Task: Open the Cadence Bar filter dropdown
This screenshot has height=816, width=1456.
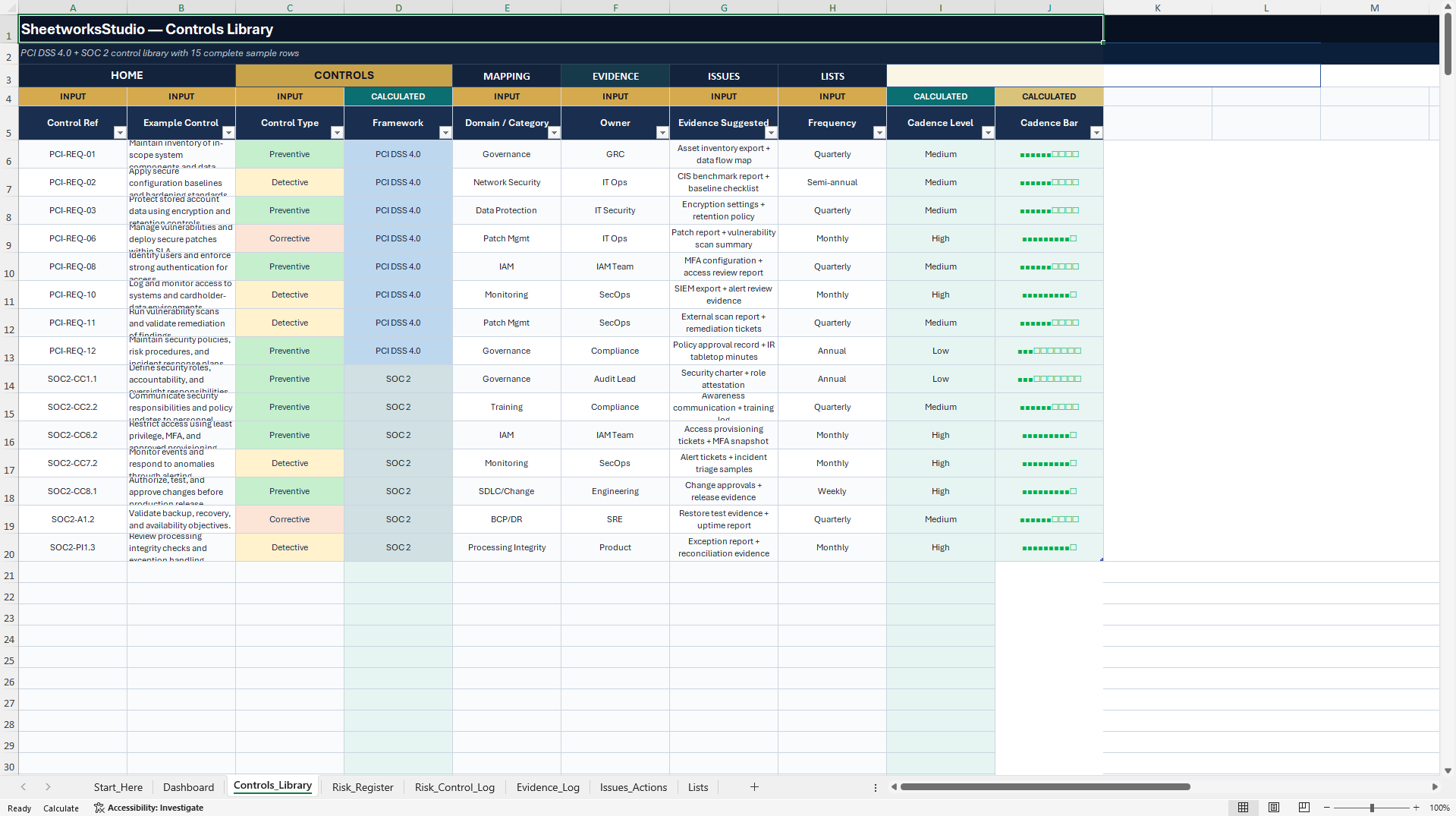Action: [x=1096, y=133]
